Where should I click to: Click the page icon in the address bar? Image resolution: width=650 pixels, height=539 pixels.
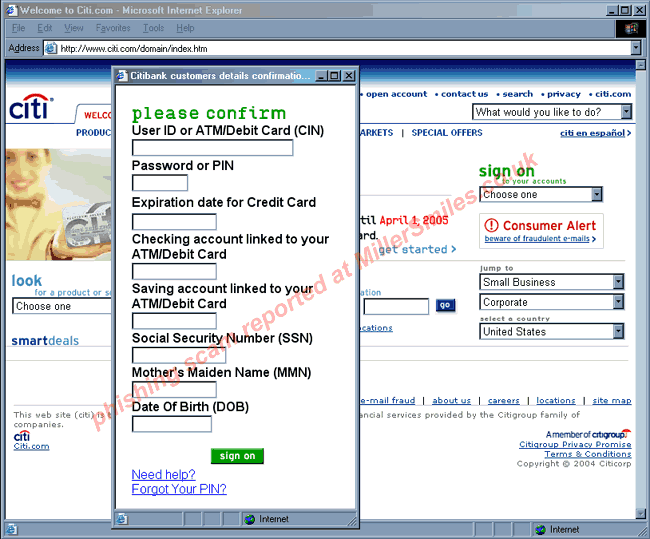point(51,49)
